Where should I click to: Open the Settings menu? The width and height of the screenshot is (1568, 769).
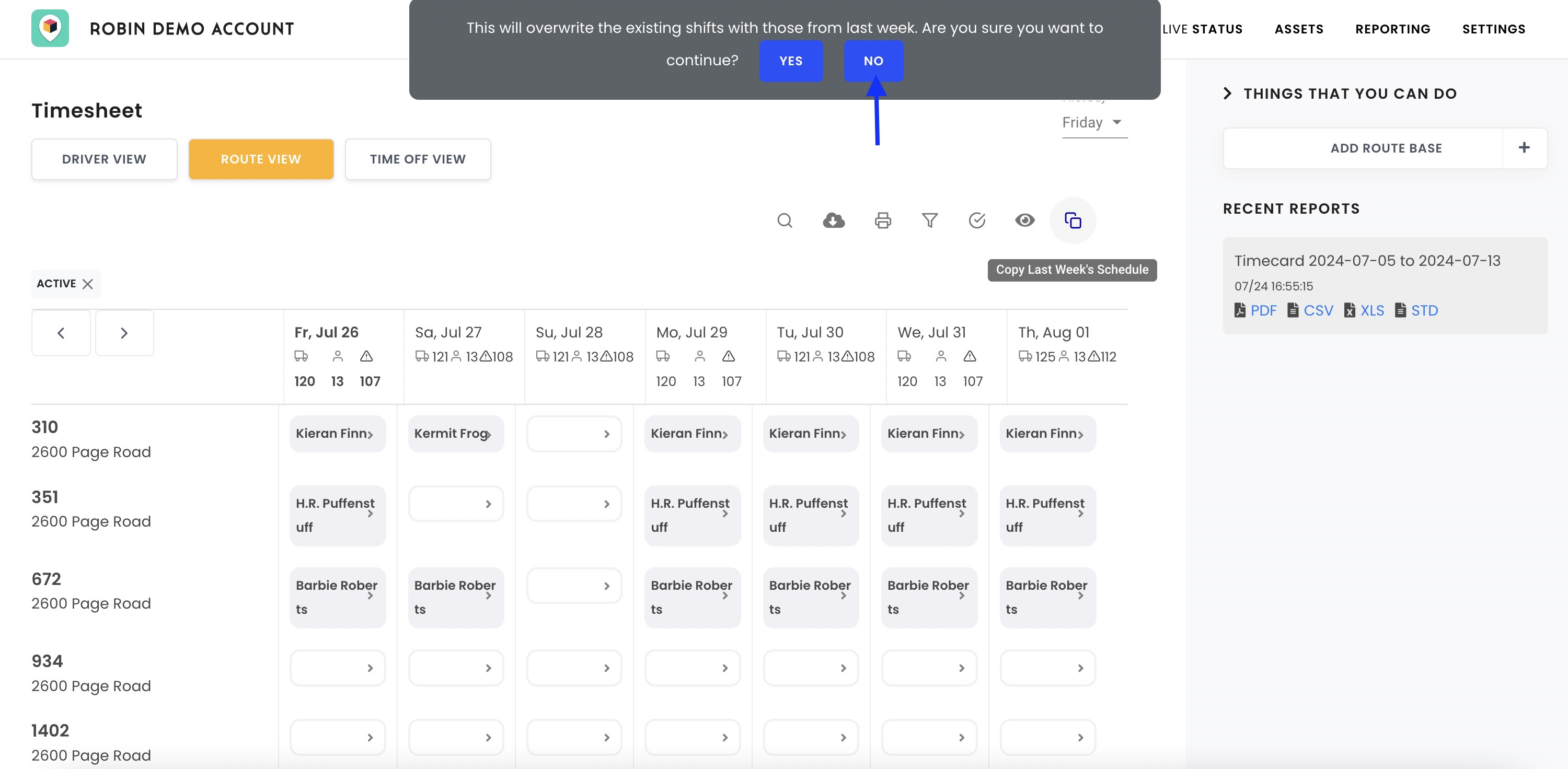click(1494, 29)
